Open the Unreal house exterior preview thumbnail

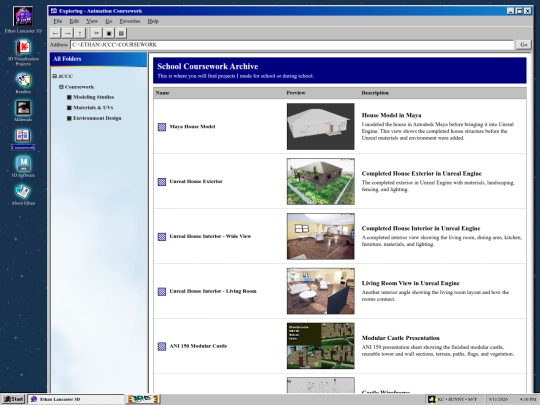pyautogui.click(x=321, y=181)
